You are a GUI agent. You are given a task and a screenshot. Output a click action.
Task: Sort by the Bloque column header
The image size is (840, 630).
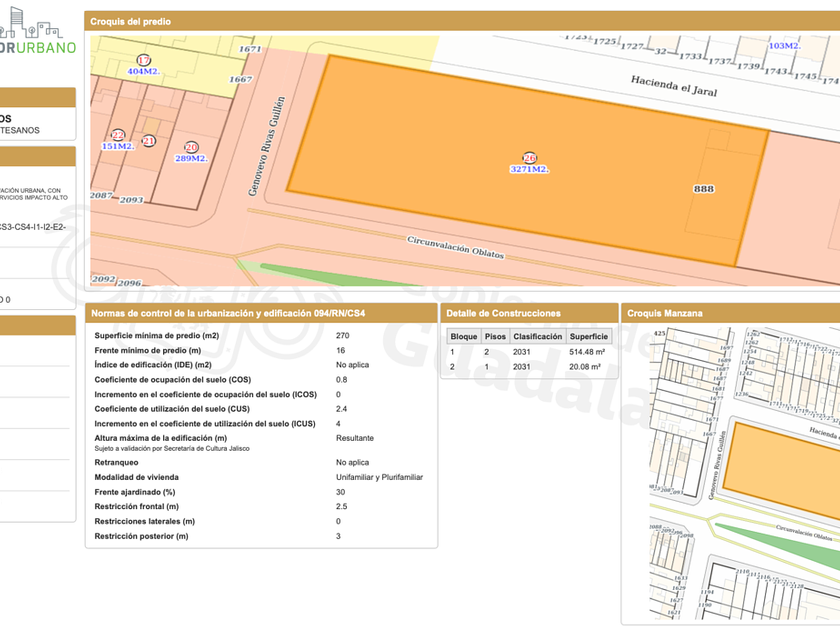(464, 336)
